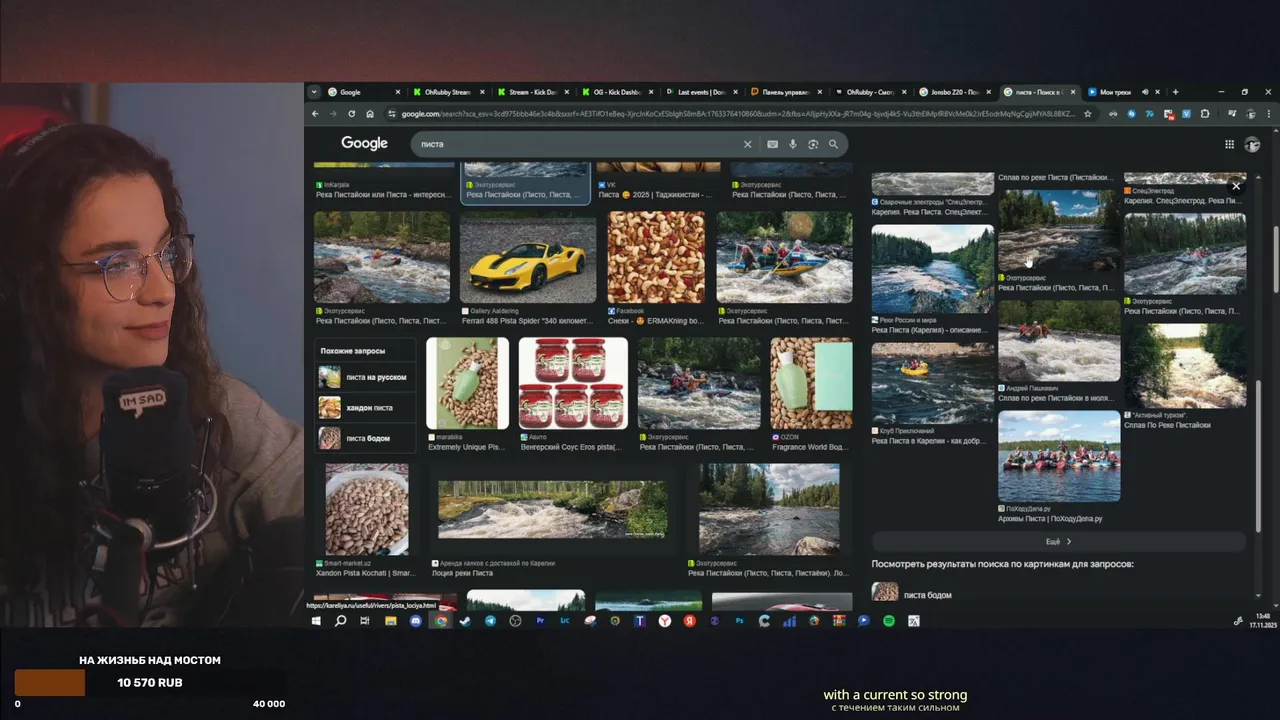The image size is (1280, 720).
Task: Open Spotify from the taskbar
Action: tap(889, 621)
